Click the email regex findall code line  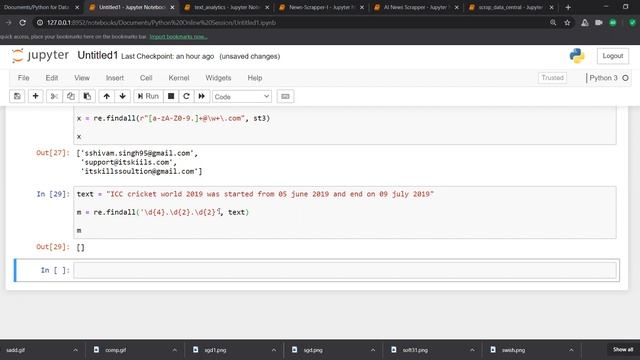tap(173, 118)
